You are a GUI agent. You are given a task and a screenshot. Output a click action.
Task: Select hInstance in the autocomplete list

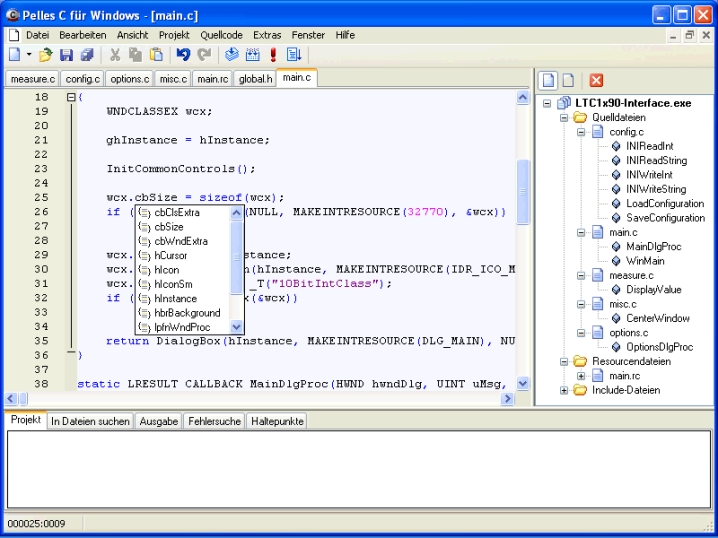(x=175, y=298)
